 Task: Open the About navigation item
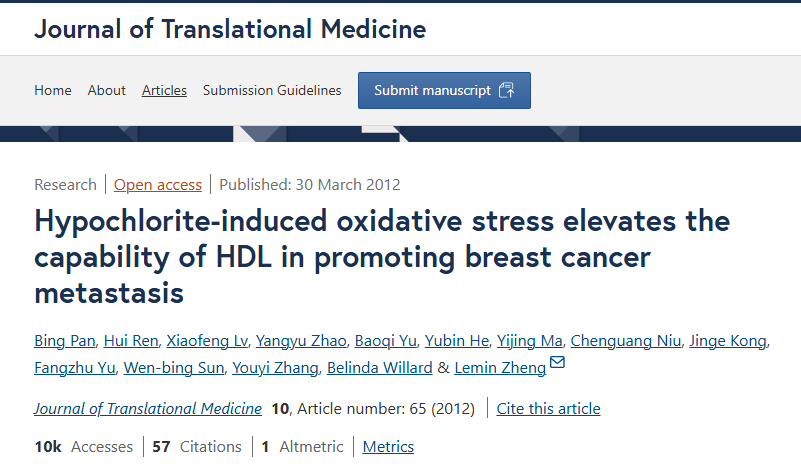pos(106,90)
